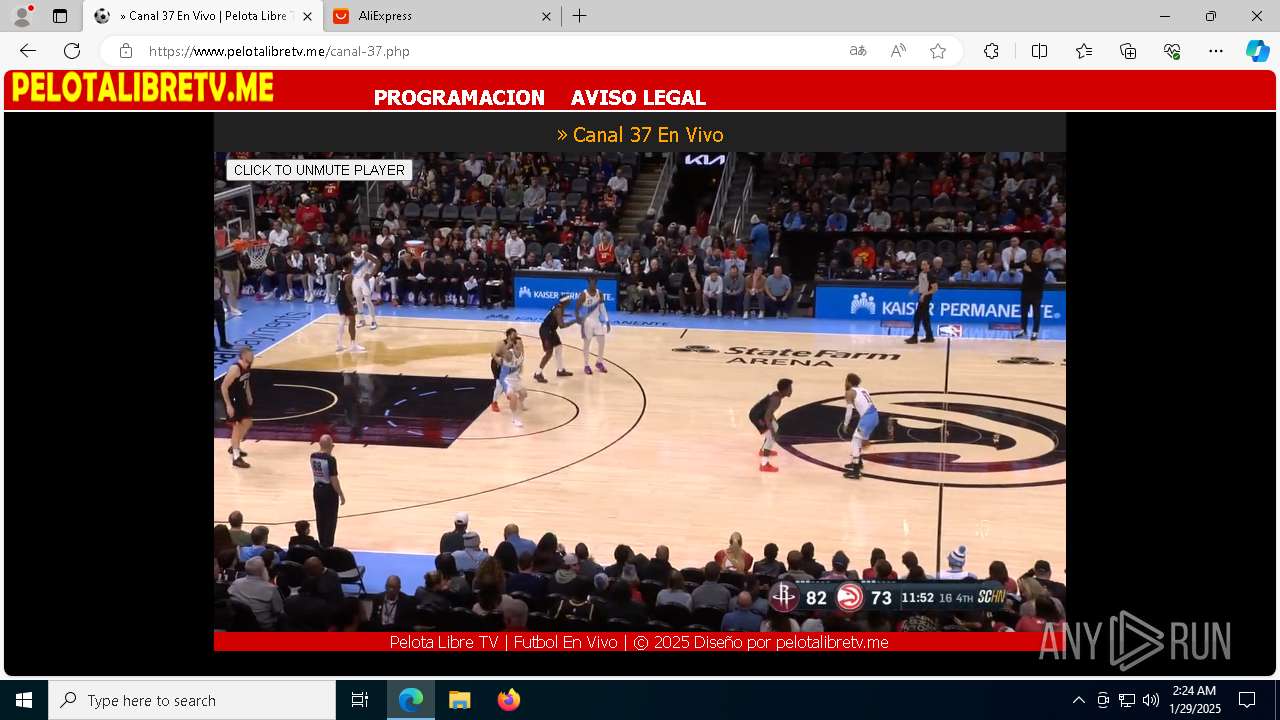The height and width of the screenshot is (720, 1280).
Task: Click the taskbar search box
Action: coord(192,700)
